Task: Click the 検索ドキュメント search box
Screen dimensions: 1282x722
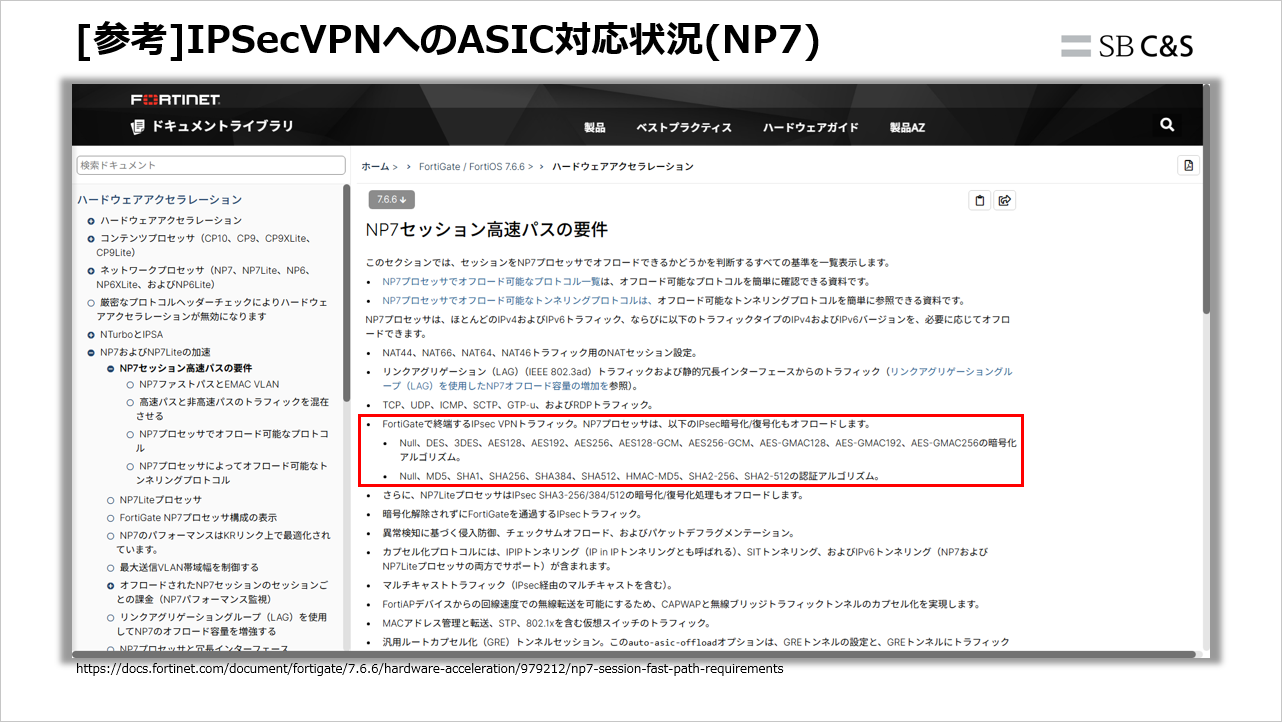Action: coord(210,163)
